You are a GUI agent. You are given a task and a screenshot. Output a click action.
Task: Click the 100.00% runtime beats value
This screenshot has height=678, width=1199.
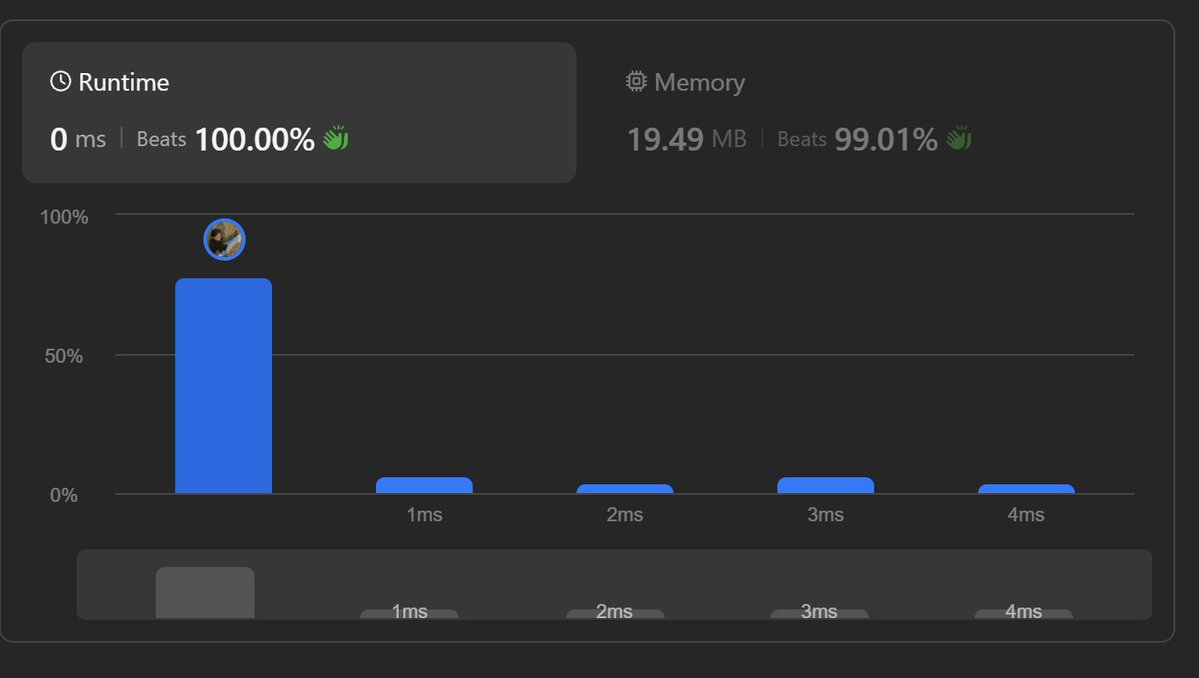pyautogui.click(x=255, y=139)
